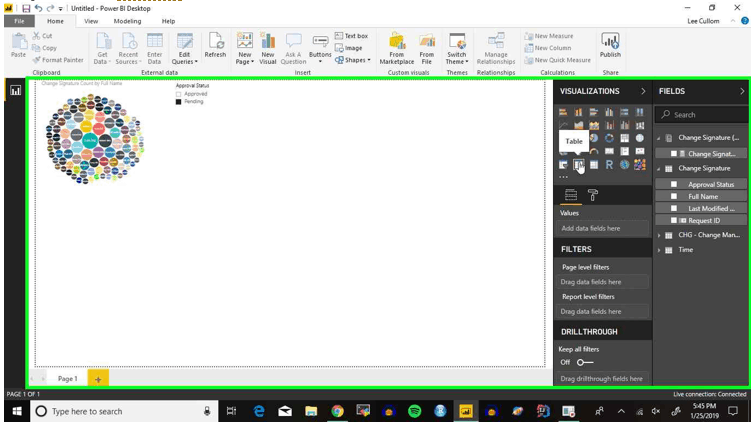
Task: Collapse the Change Signature table
Action: point(659,169)
